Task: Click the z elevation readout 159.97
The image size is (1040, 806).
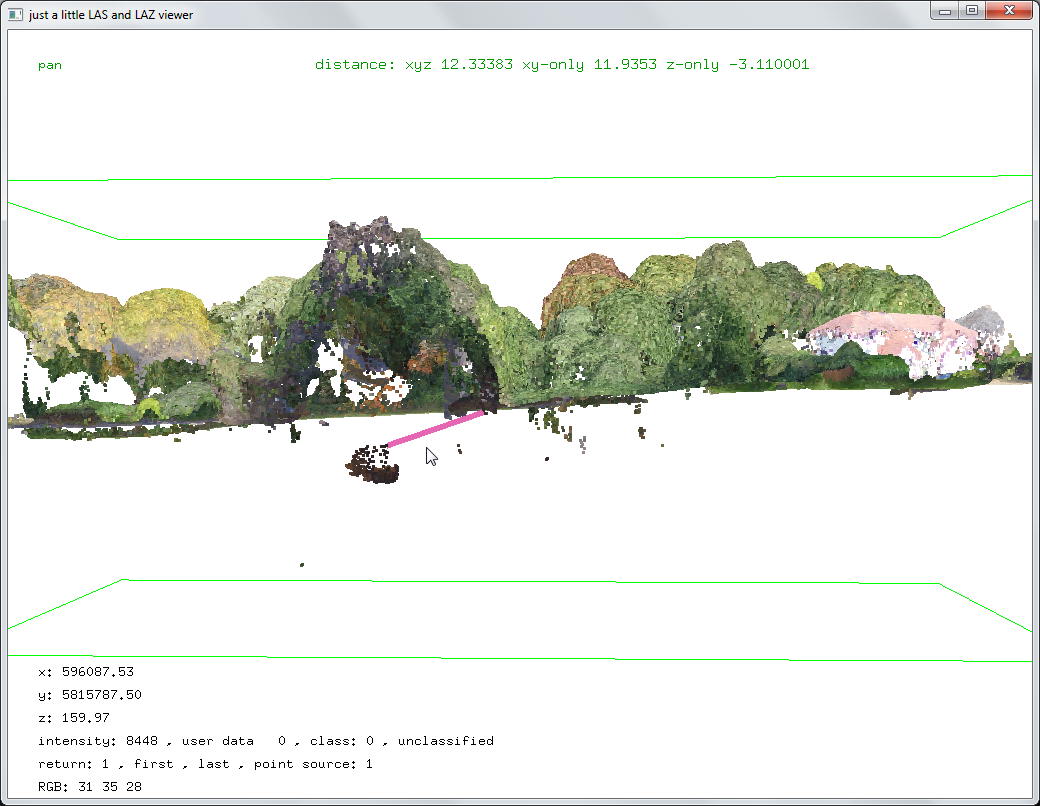Action: pyautogui.click(x=86, y=718)
